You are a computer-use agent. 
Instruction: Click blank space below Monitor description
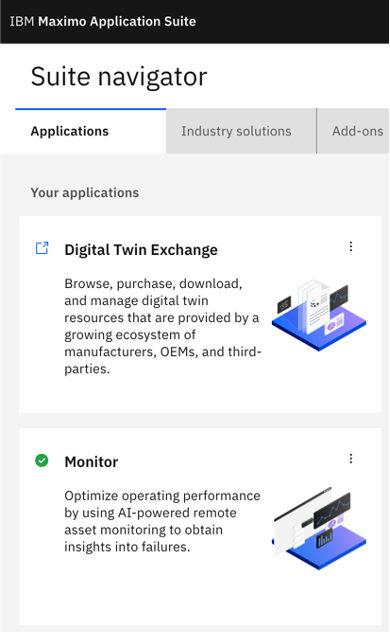pyautogui.click(x=161, y=588)
